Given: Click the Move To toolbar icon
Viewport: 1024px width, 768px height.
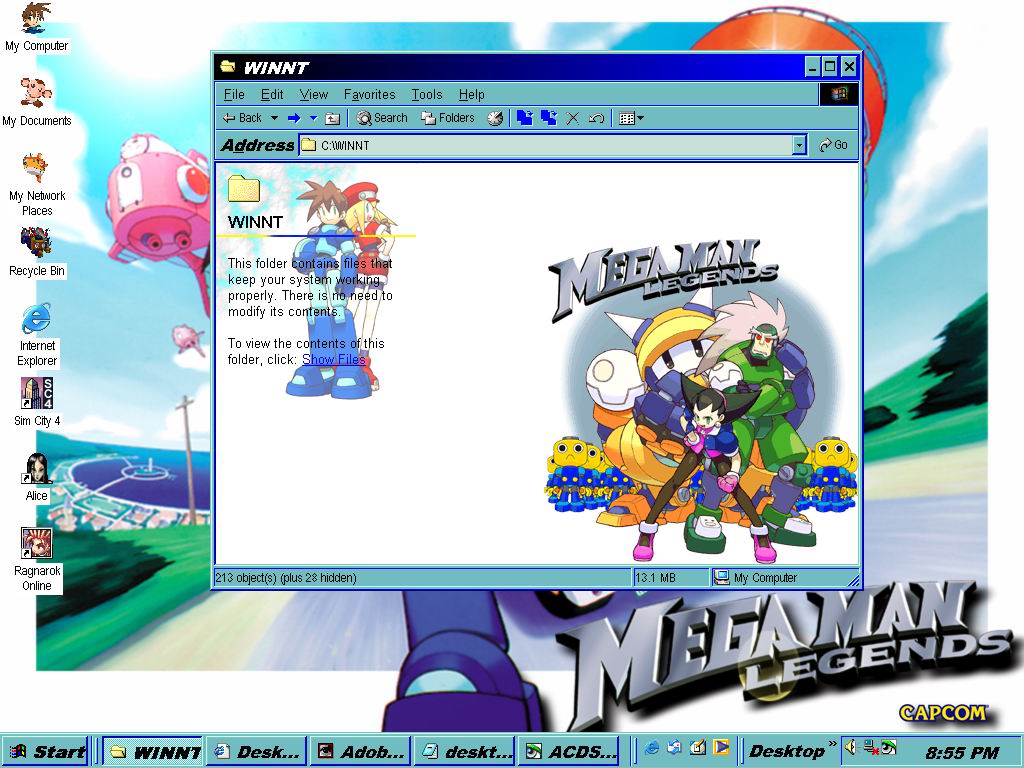Looking at the screenshot, I should (524, 118).
